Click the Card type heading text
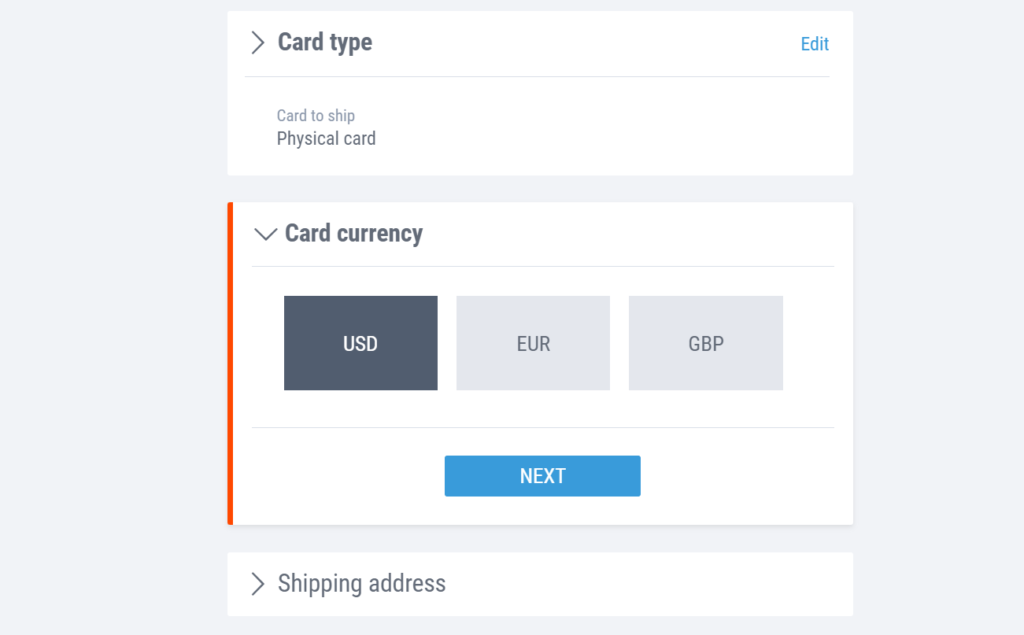The width and height of the screenshot is (1024, 635). [x=324, y=42]
